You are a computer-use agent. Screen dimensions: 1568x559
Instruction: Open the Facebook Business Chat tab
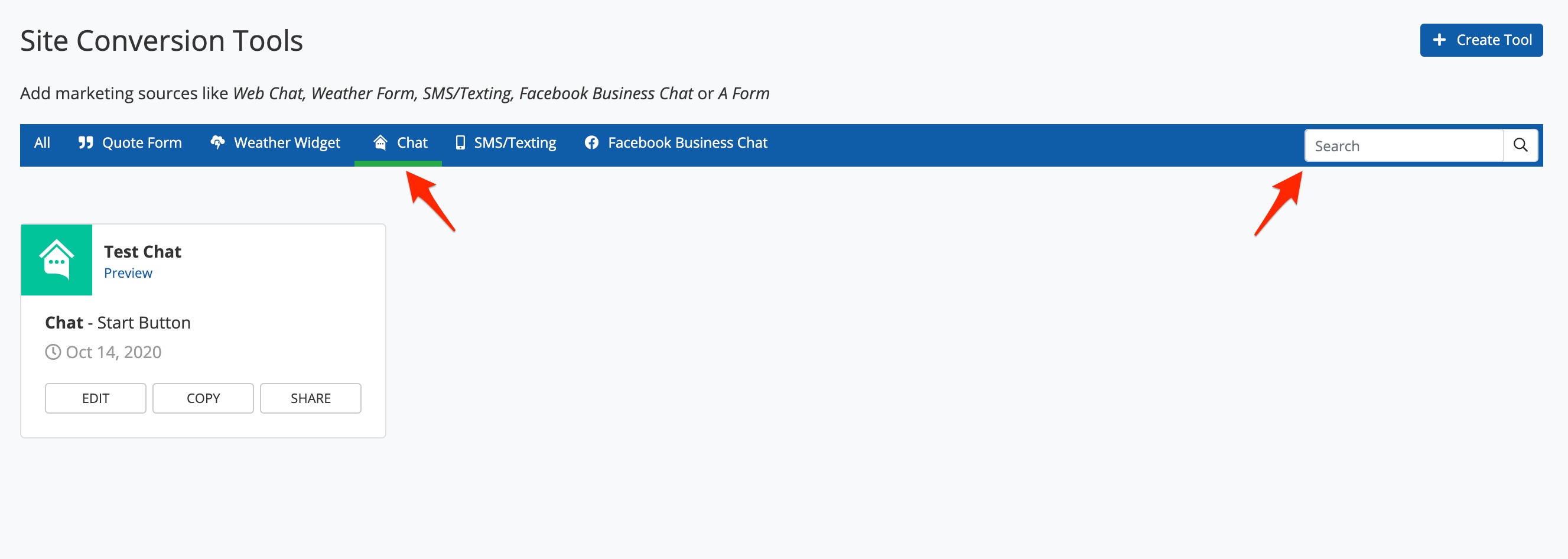point(687,142)
